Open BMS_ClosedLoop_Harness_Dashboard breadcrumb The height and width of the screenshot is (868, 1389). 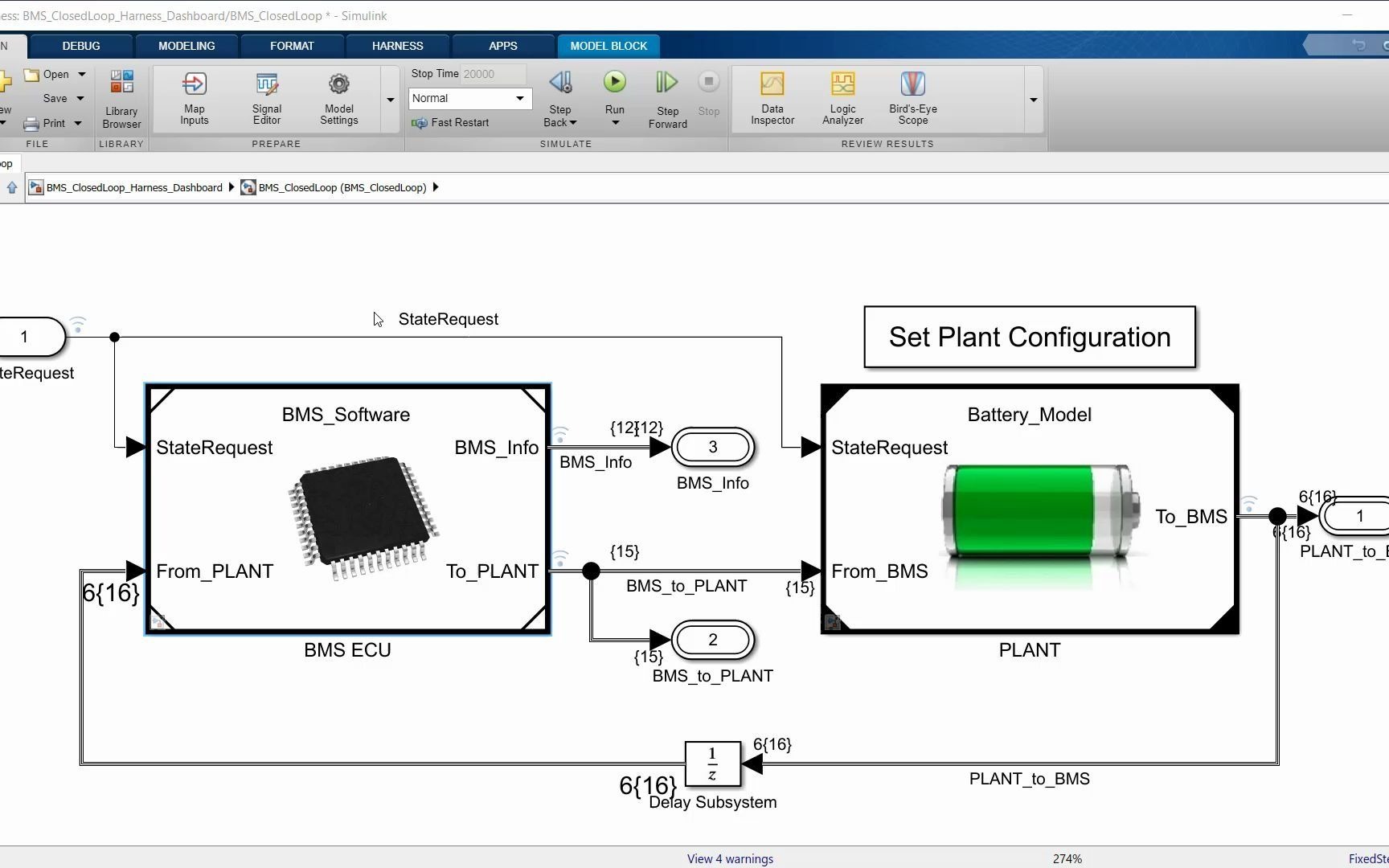point(133,187)
